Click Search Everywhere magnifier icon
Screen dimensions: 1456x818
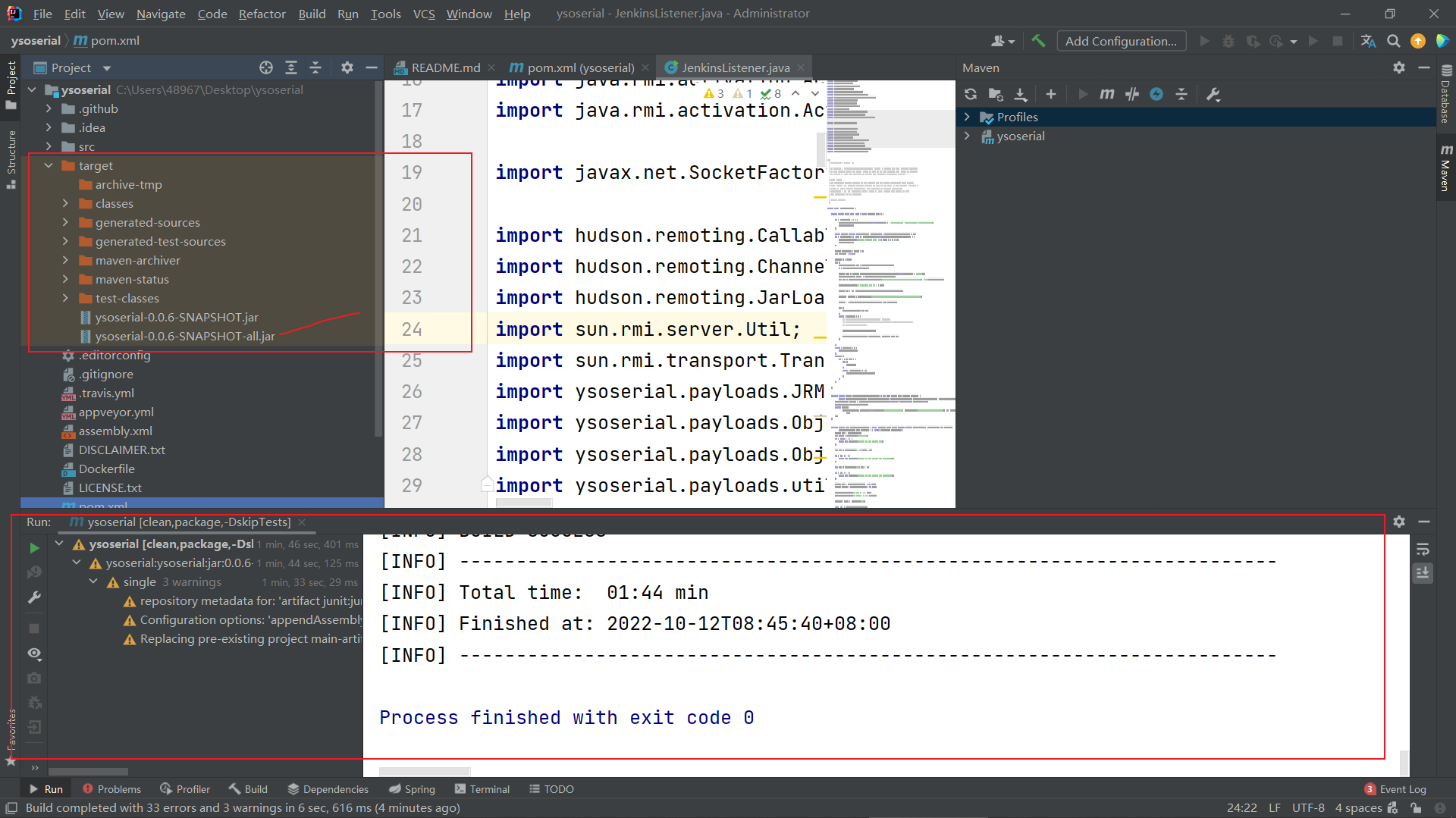pos(1393,41)
